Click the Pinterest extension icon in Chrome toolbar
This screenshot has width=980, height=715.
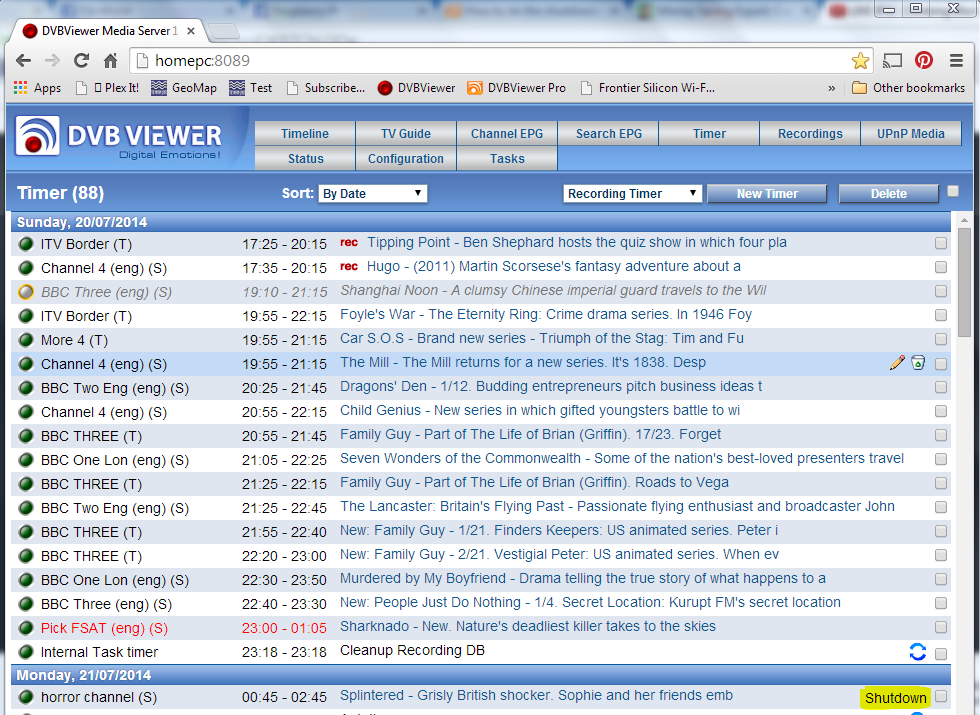[x=924, y=60]
